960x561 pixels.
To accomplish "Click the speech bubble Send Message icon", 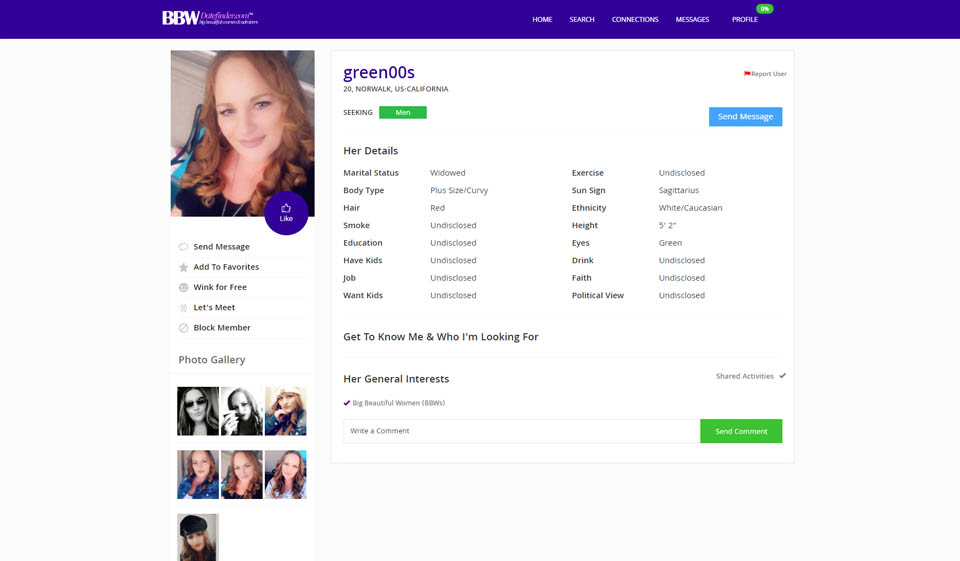I will click(183, 247).
